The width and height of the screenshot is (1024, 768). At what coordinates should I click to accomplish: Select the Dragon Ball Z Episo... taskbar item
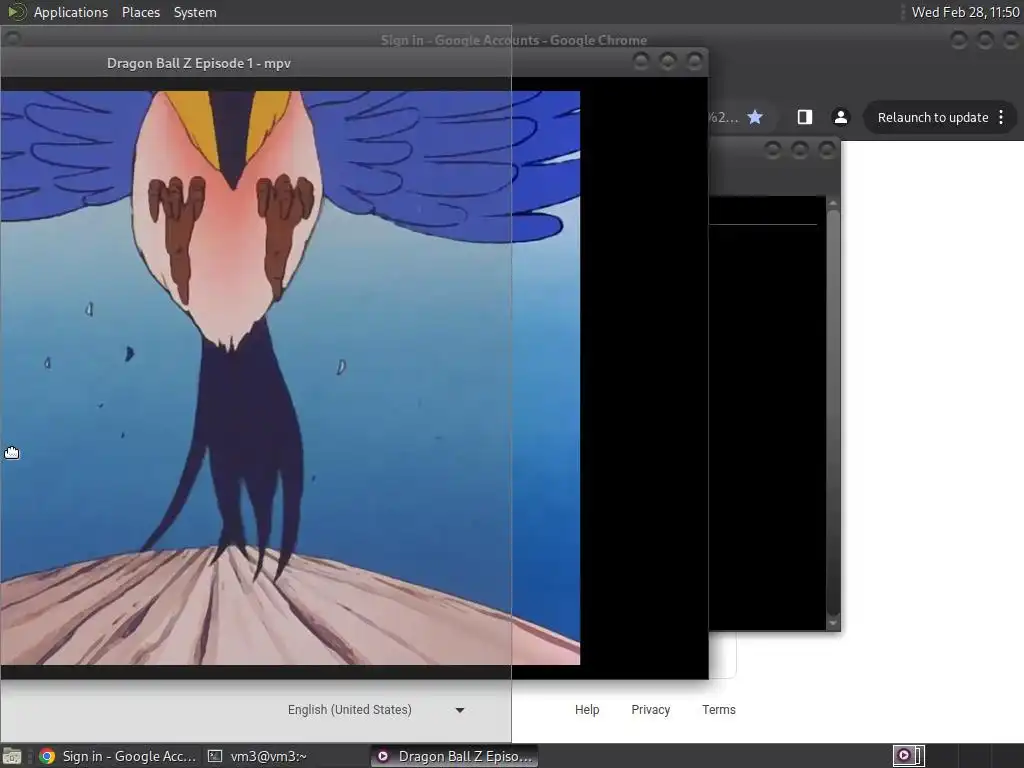pyautogui.click(x=455, y=756)
